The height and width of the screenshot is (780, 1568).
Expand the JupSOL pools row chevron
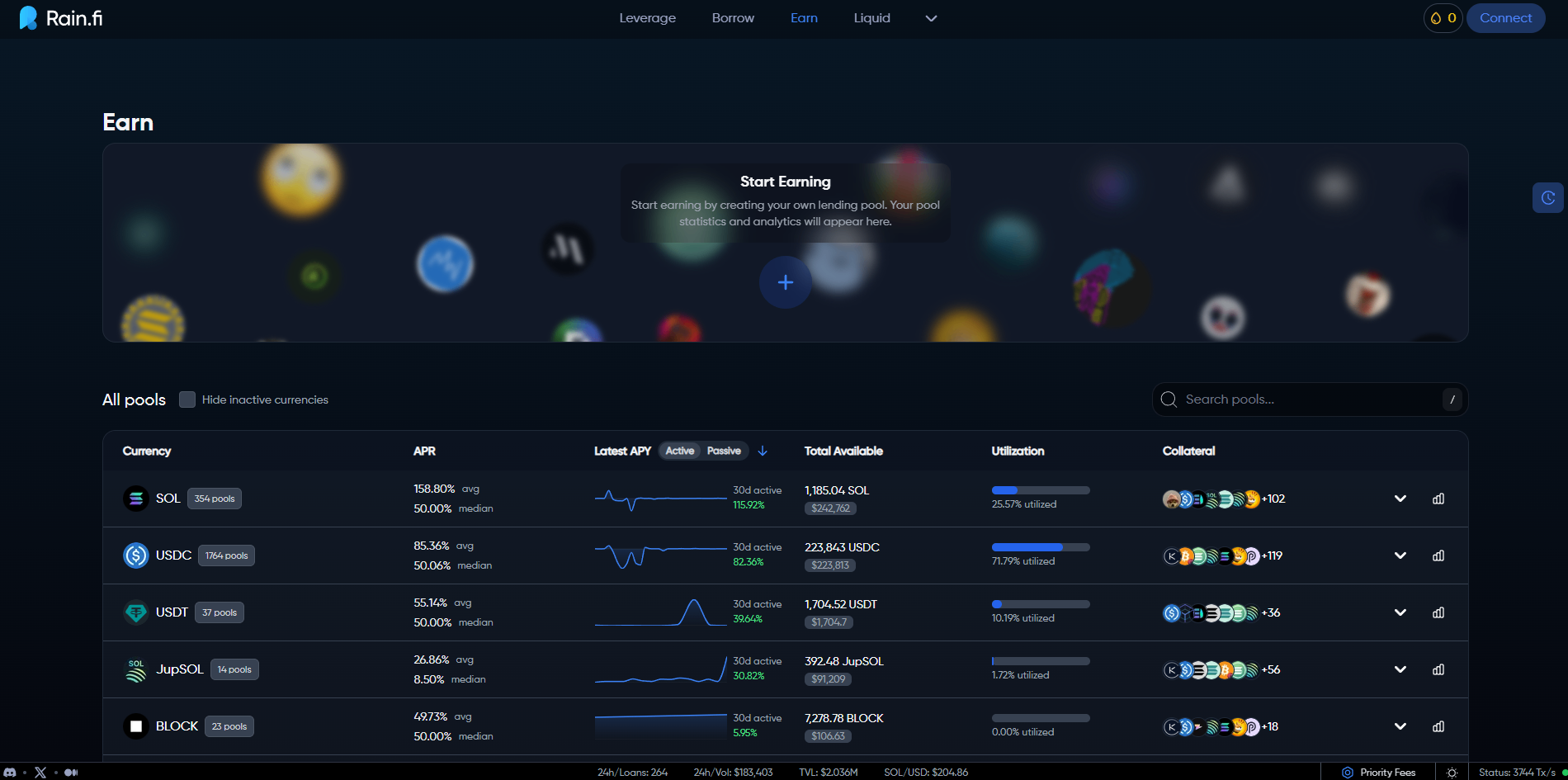click(1400, 669)
